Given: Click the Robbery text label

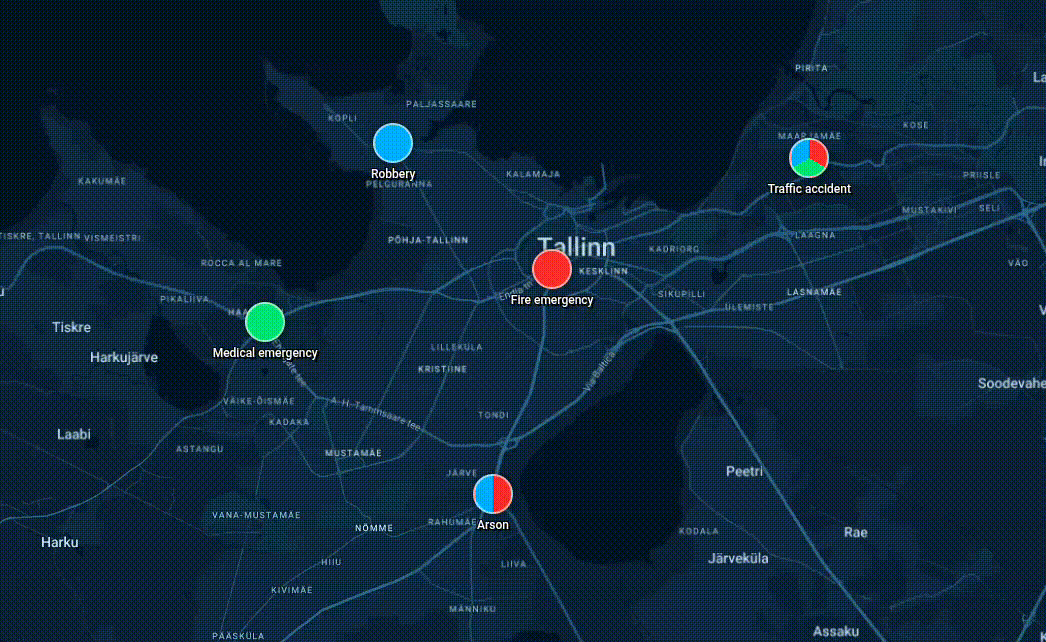Looking at the screenshot, I should [393, 174].
